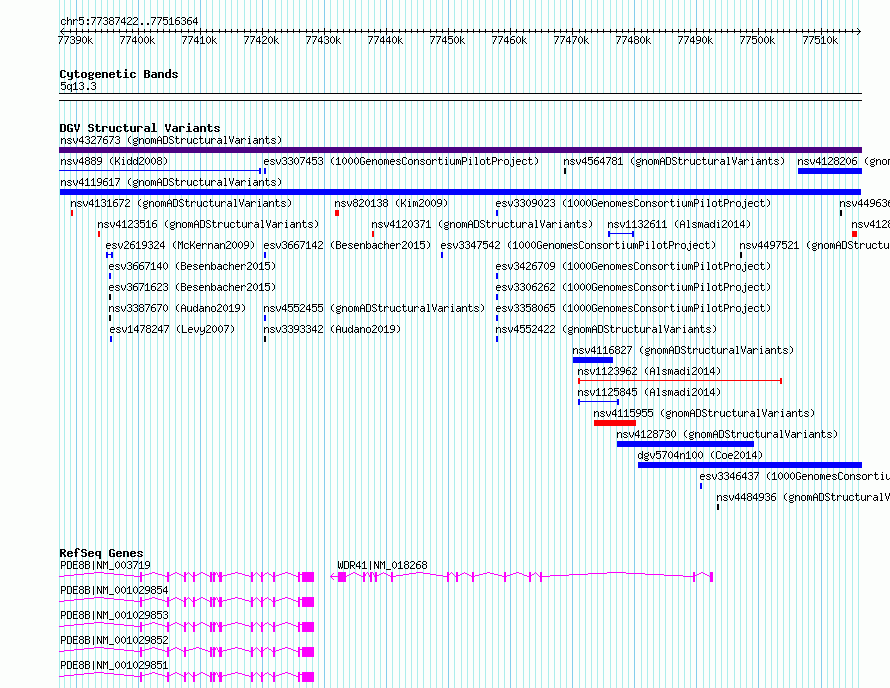The height and width of the screenshot is (688, 890).
Task: Select the nsv1123962 red span line
Action: 680,381
